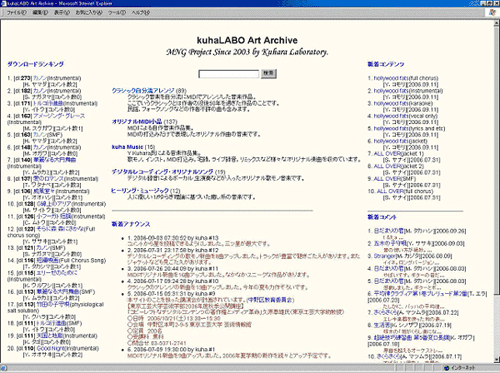
Task: Click announcement 1 dated 2006-09-03 by kuha
Action: tap(173, 238)
